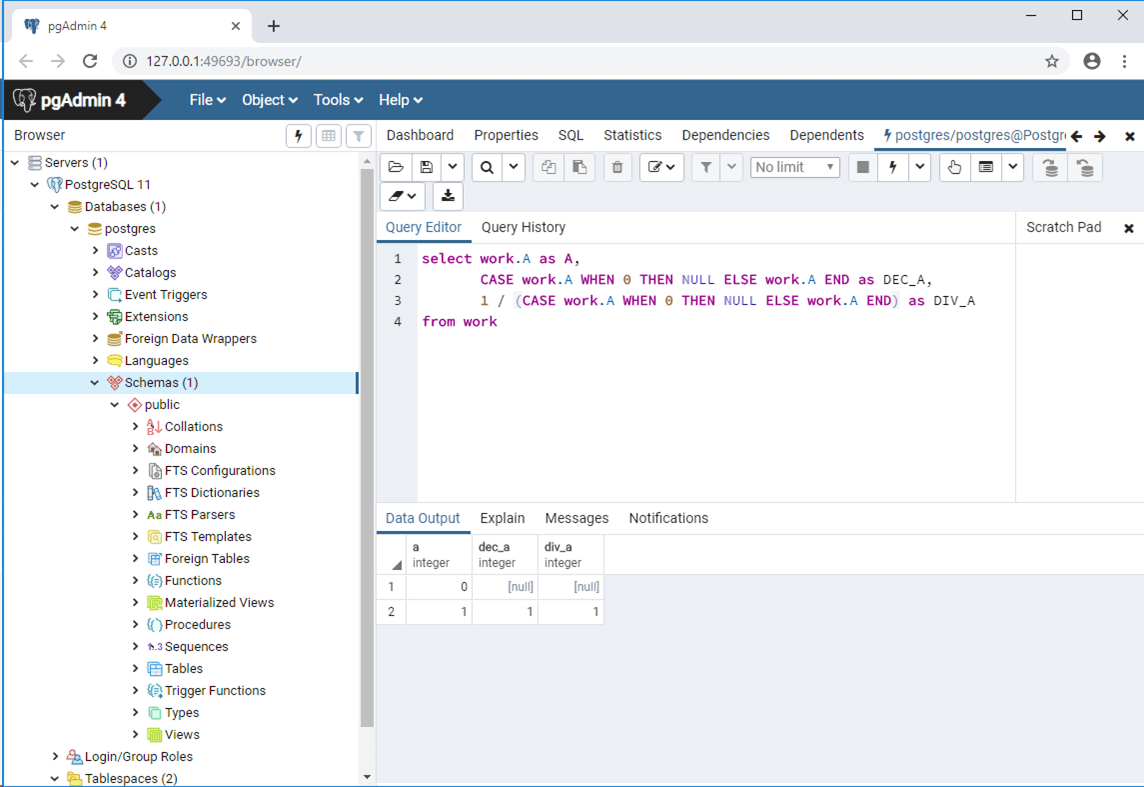
Task: Switch to the SQL tab
Action: click(x=571, y=135)
